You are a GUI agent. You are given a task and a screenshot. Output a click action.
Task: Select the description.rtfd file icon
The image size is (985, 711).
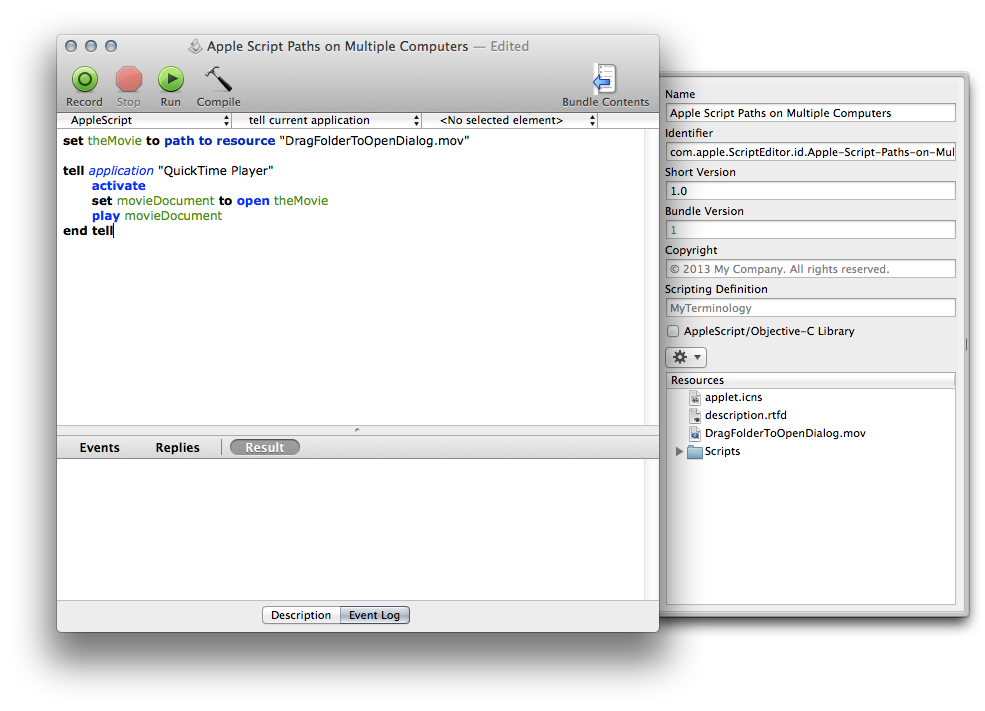[x=695, y=415]
